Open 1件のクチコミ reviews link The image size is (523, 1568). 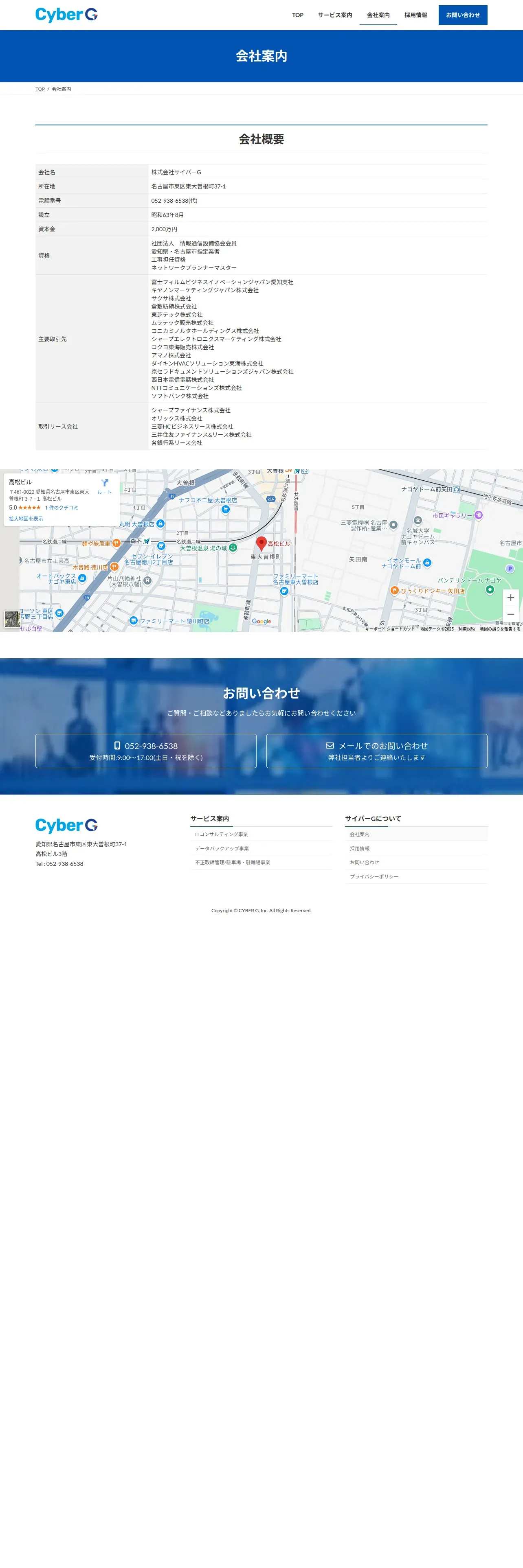[x=61, y=508]
